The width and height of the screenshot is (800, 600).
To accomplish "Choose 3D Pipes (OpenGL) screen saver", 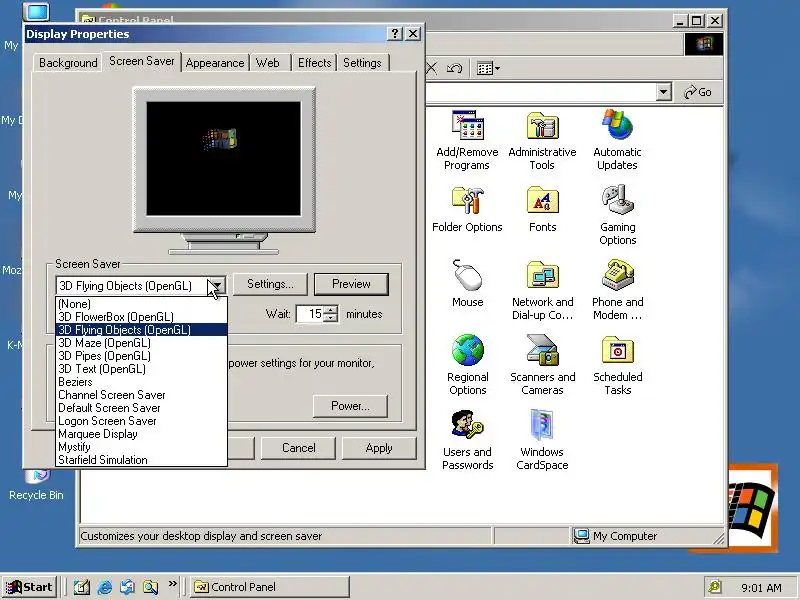I will 141,356.
